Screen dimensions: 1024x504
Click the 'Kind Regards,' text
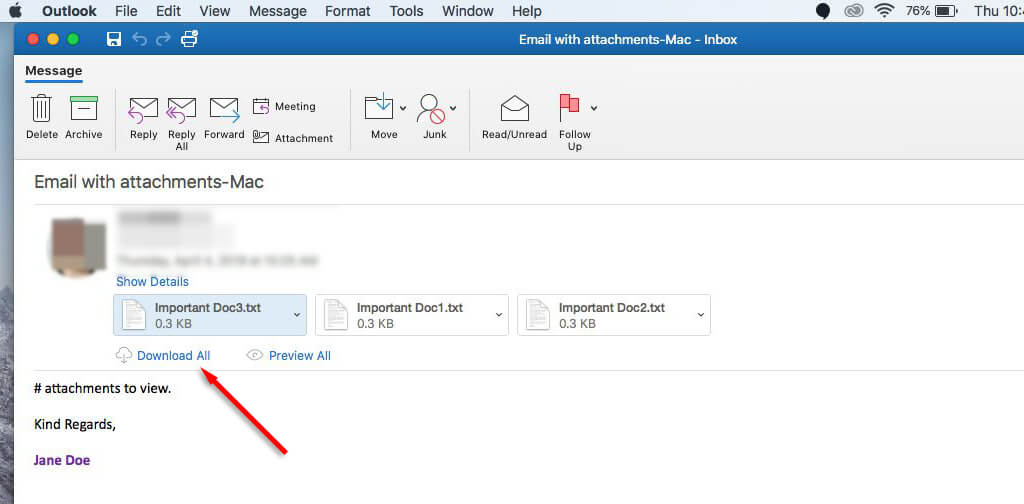pyautogui.click(x=75, y=424)
